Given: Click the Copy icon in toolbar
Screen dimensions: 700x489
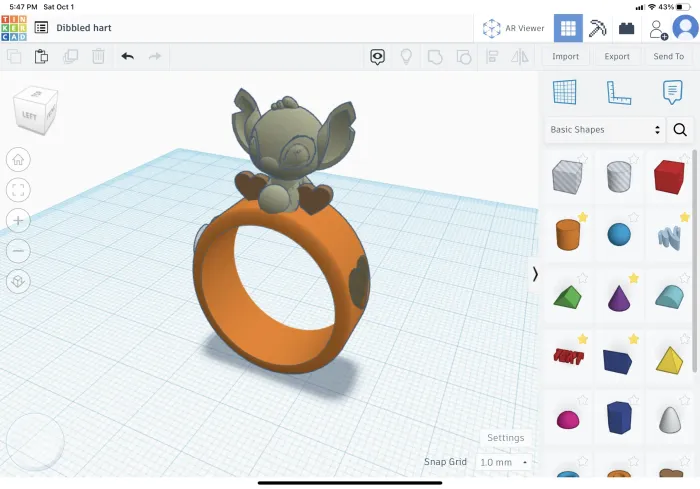Looking at the screenshot, I should point(14,56).
